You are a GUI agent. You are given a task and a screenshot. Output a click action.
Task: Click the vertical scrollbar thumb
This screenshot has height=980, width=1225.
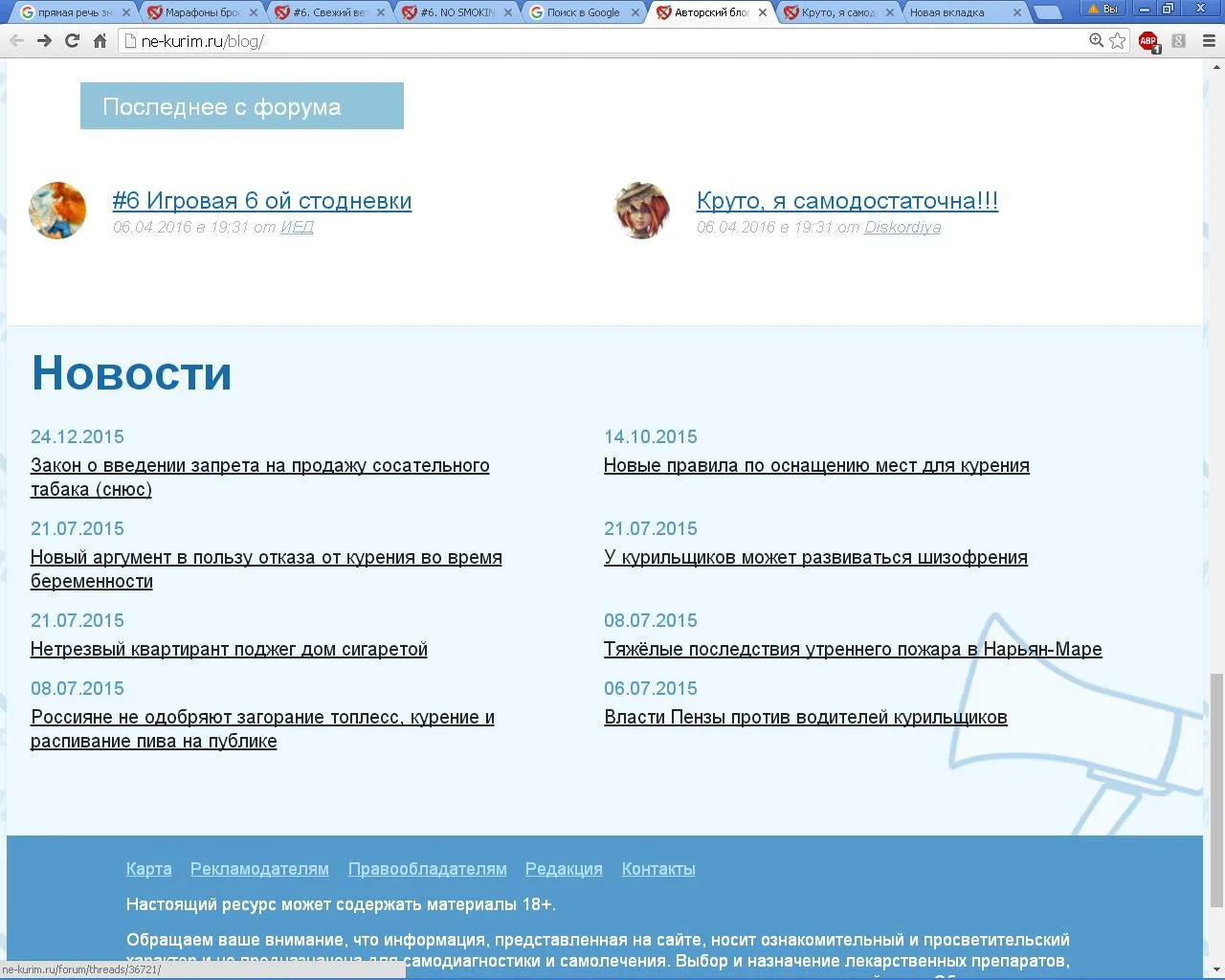click(1216, 790)
